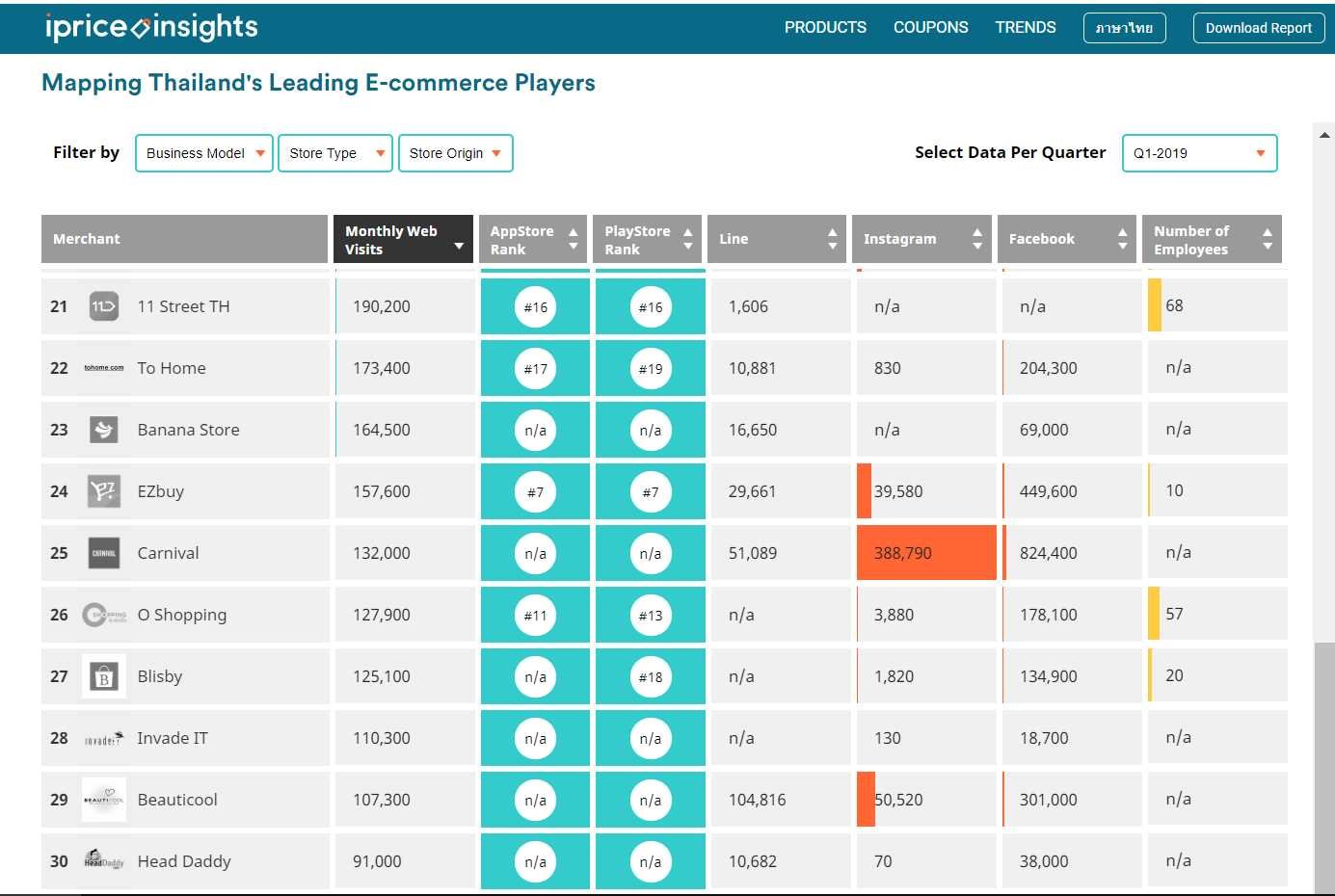Click the Head Daddy merchant name
The image size is (1335, 896).
click(184, 861)
